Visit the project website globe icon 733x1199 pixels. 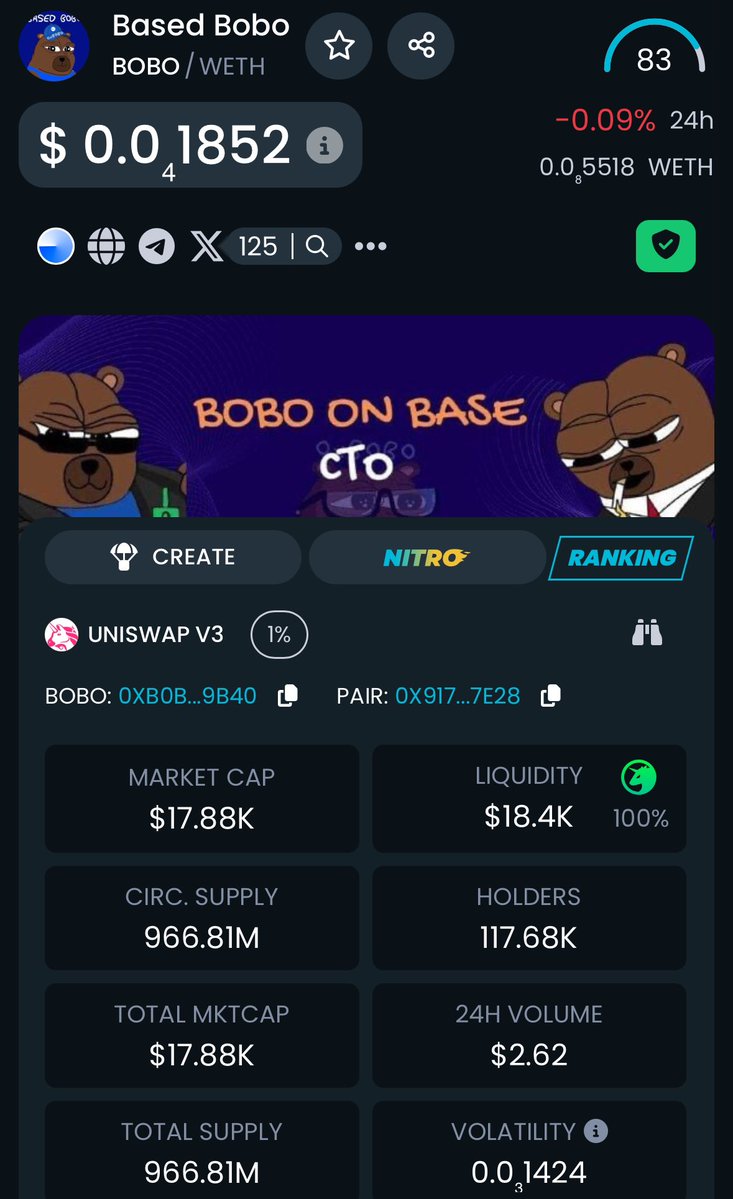[106, 246]
